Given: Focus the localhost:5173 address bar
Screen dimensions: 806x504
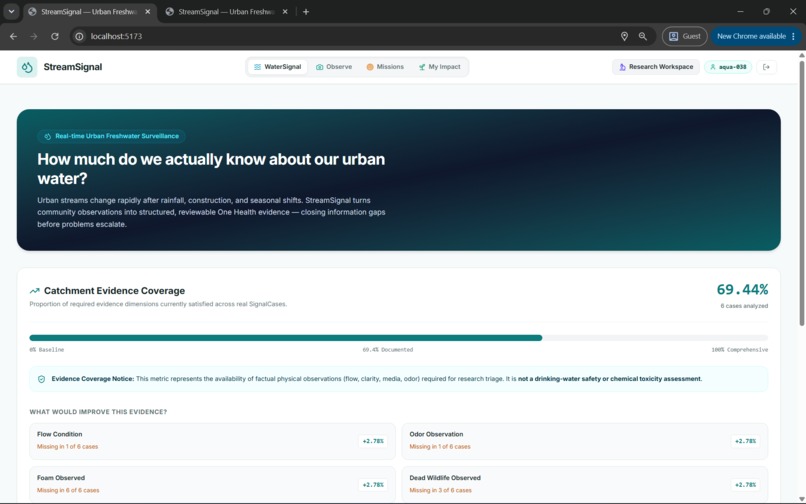Looking at the screenshot, I should point(350,36).
